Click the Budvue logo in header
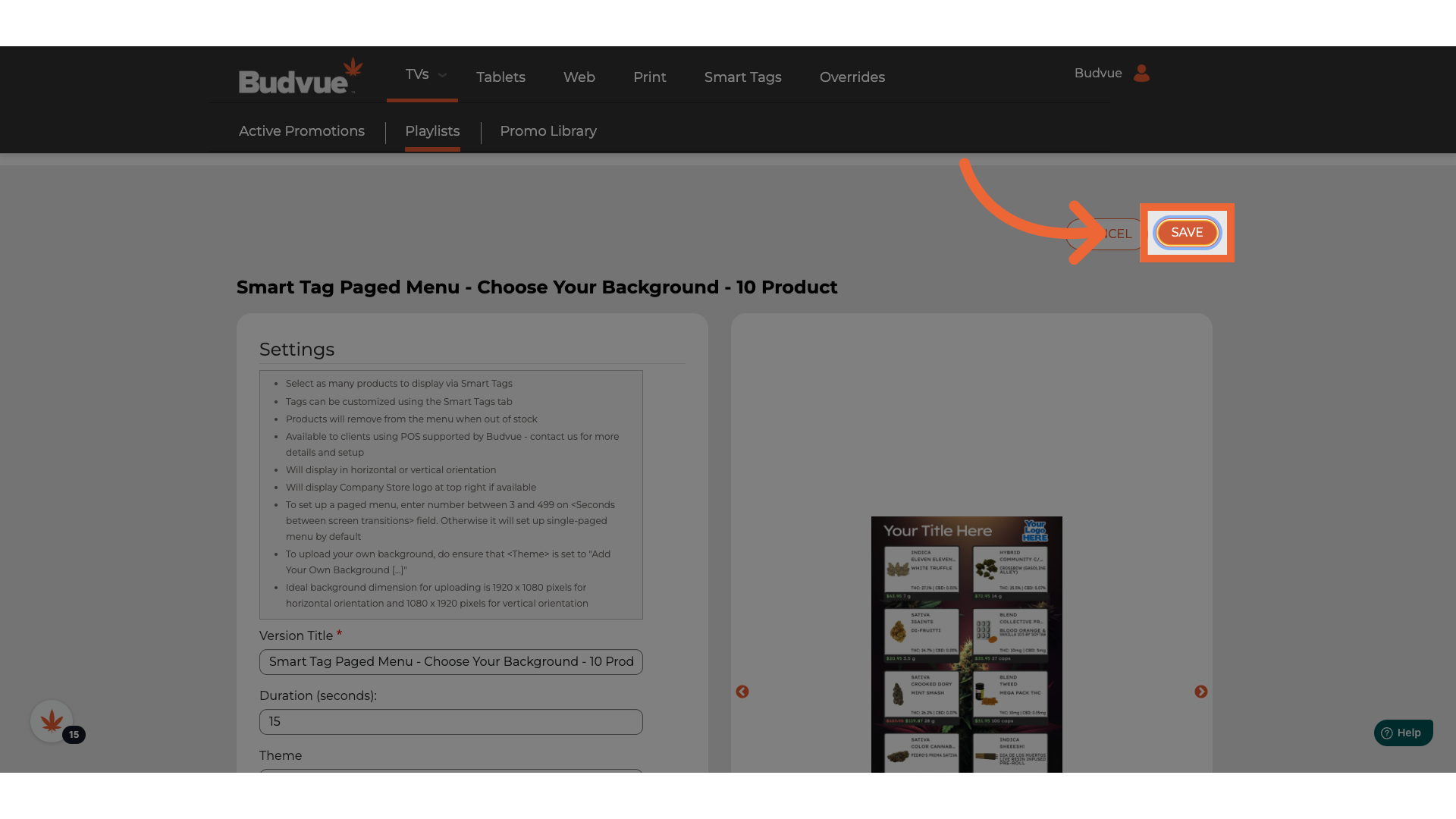The image size is (1456, 819). (300, 77)
